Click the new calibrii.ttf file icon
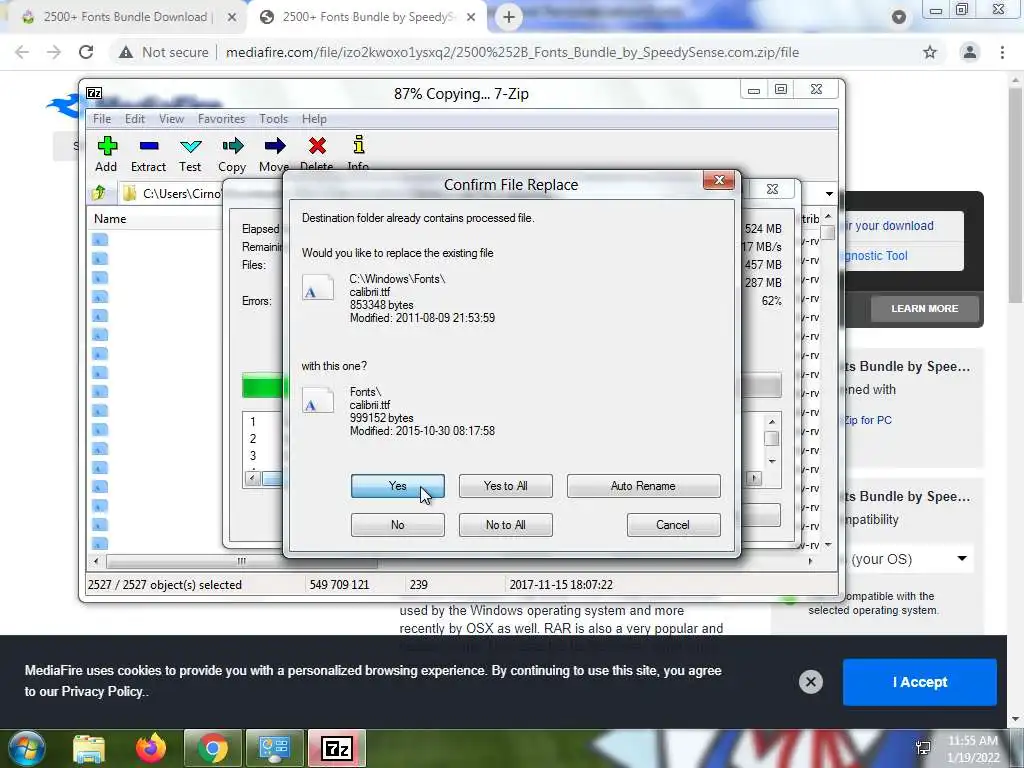1024x768 pixels. click(x=317, y=401)
